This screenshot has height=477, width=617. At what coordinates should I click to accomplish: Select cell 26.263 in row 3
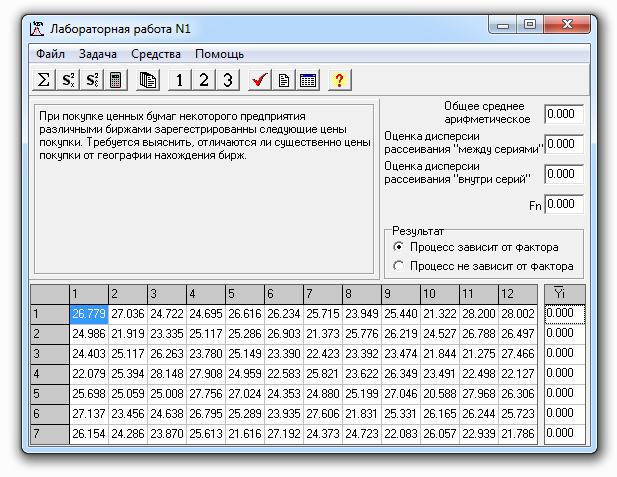point(167,354)
